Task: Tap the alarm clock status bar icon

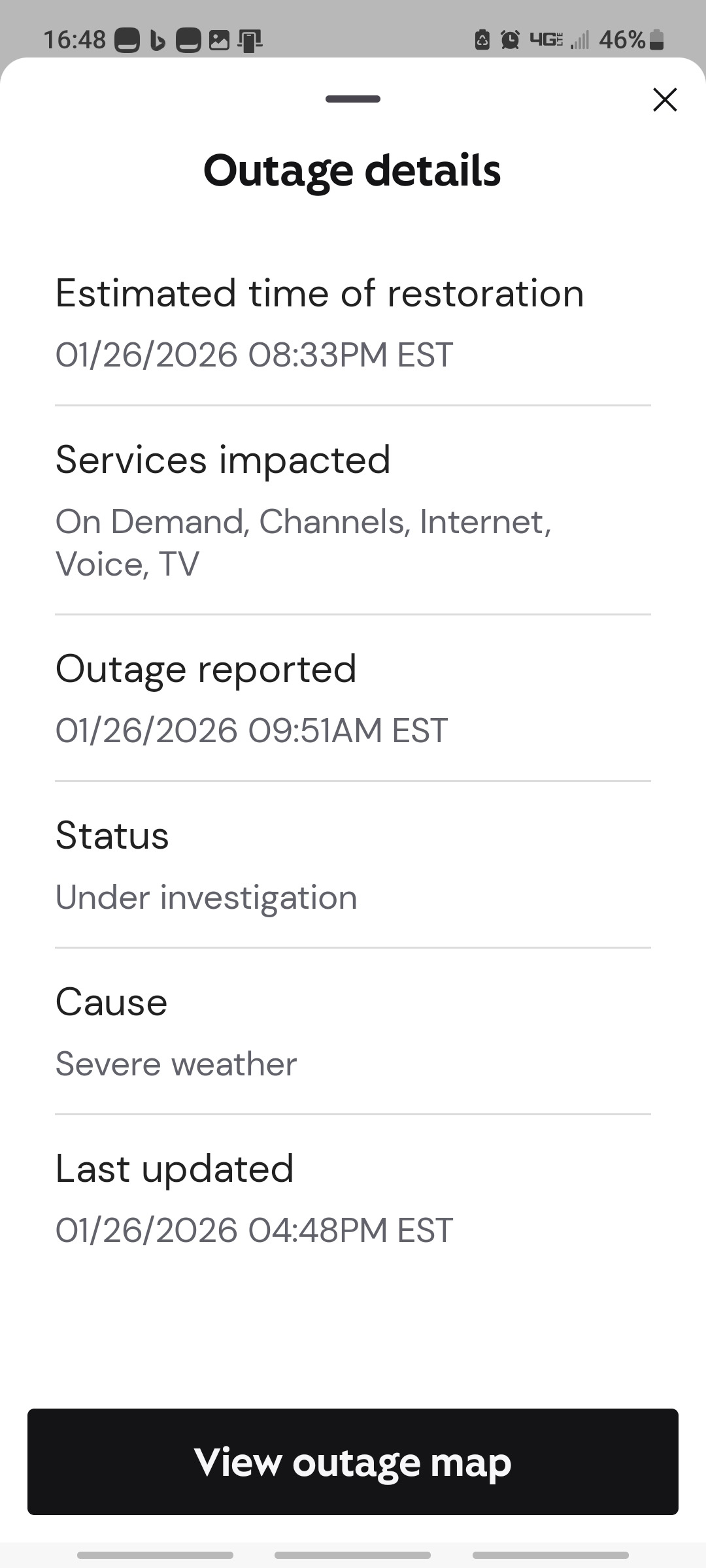Action: pyautogui.click(x=511, y=39)
